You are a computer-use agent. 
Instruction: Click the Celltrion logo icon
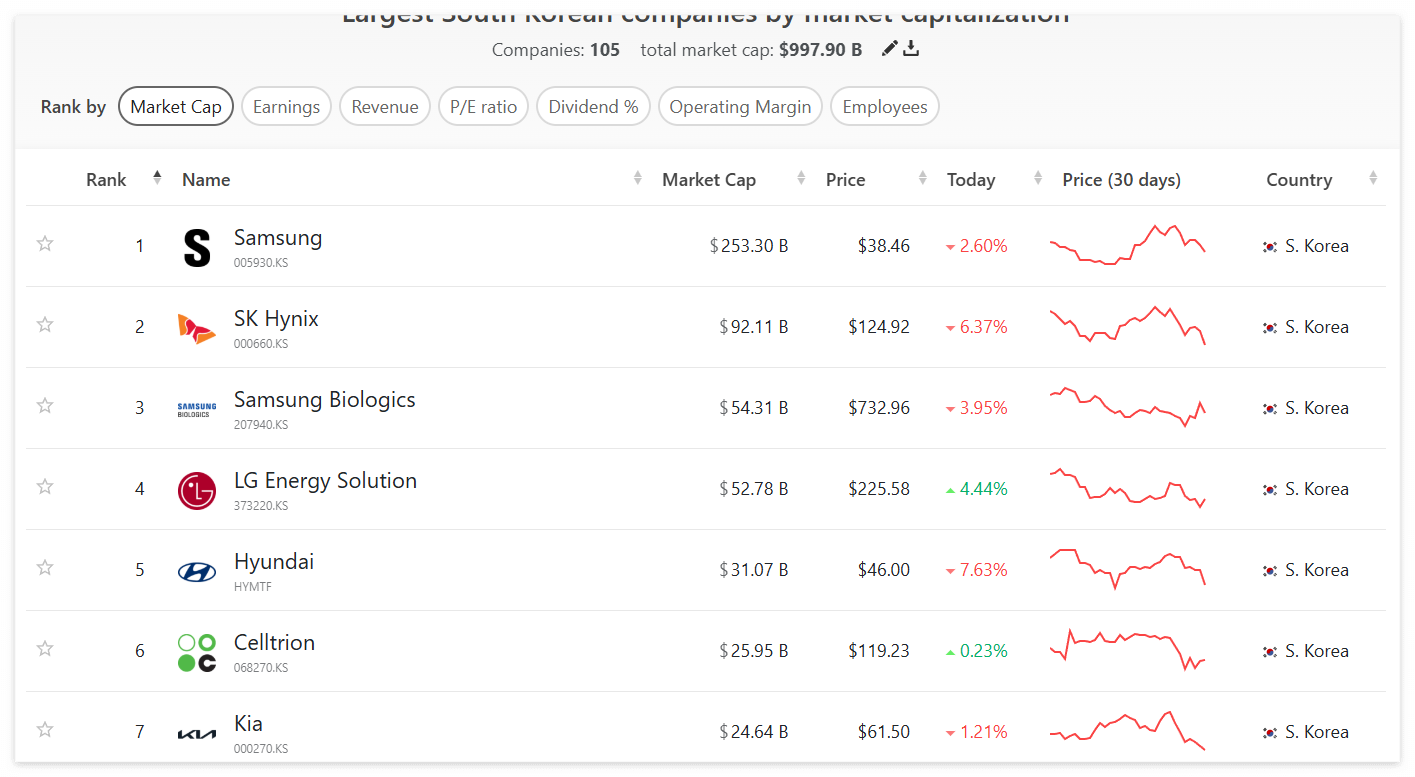197,653
